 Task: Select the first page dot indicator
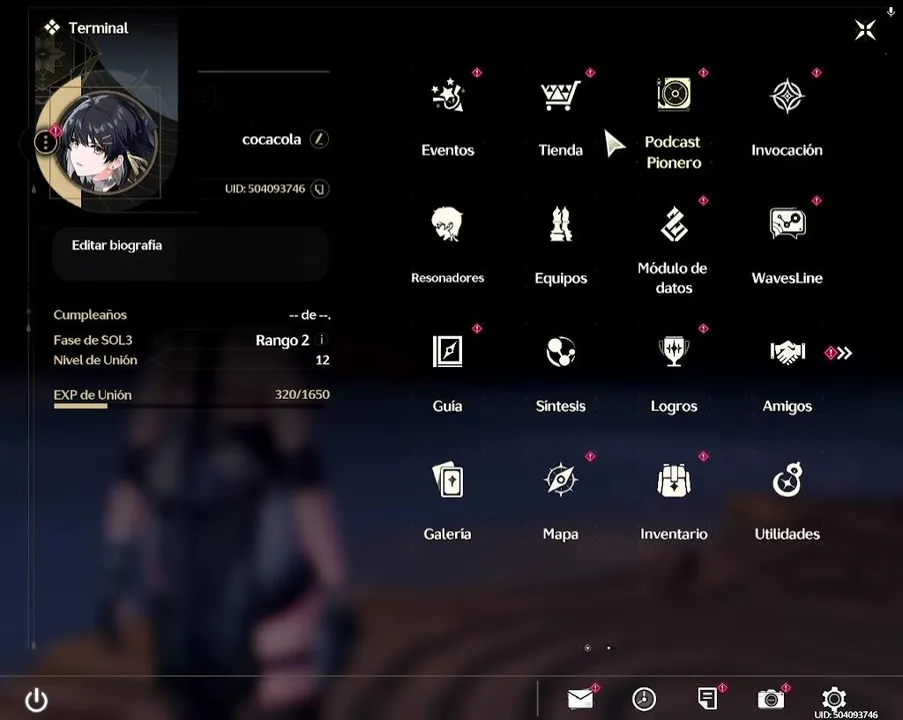pyautogui.click(x=587, y=648)
